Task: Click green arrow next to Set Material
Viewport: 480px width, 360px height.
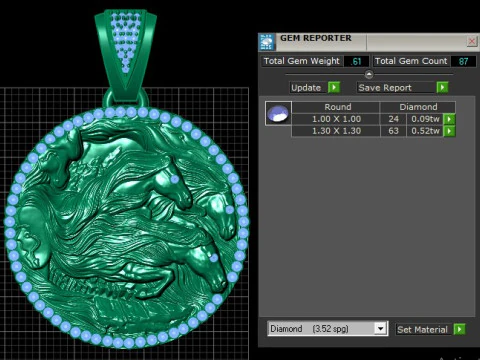Action: click(459, 329)
